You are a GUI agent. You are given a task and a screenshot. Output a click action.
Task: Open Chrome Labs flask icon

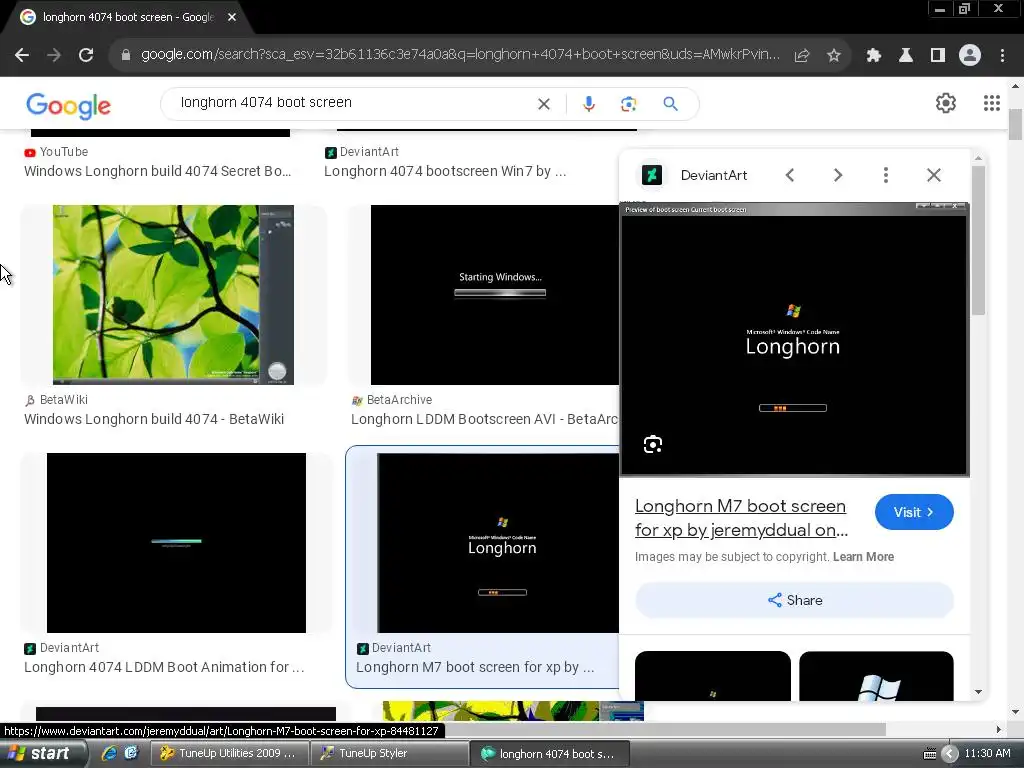(x=906, y=55)
